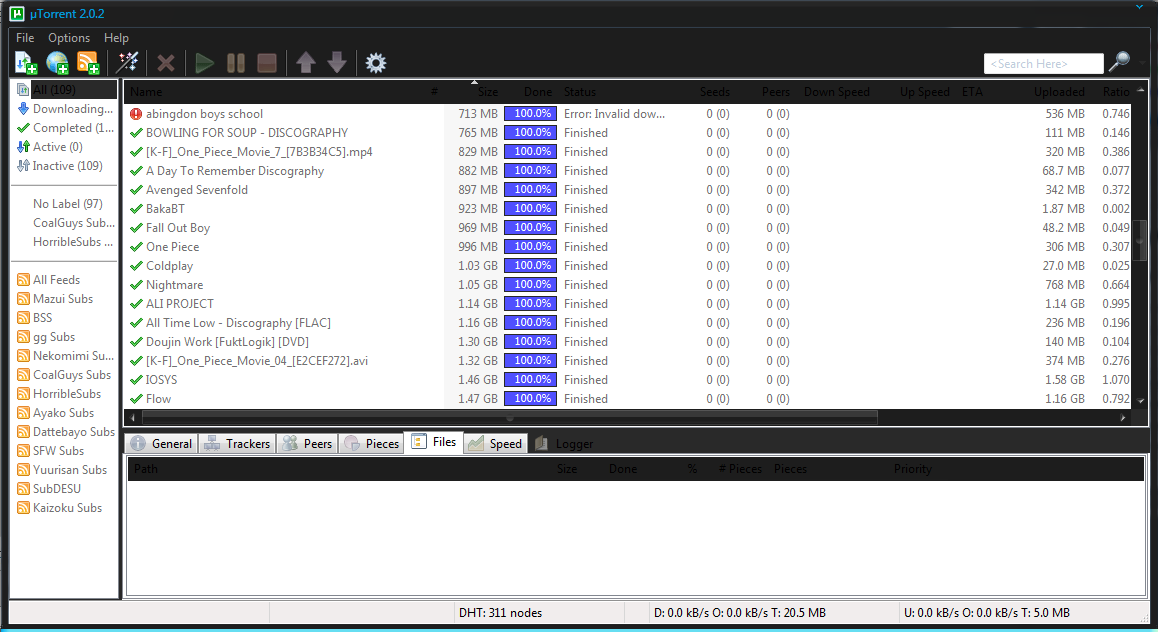1158x632 pixels.
Task: Open Preferences gear icon in toolbar
Action: (x=376, y=63)
